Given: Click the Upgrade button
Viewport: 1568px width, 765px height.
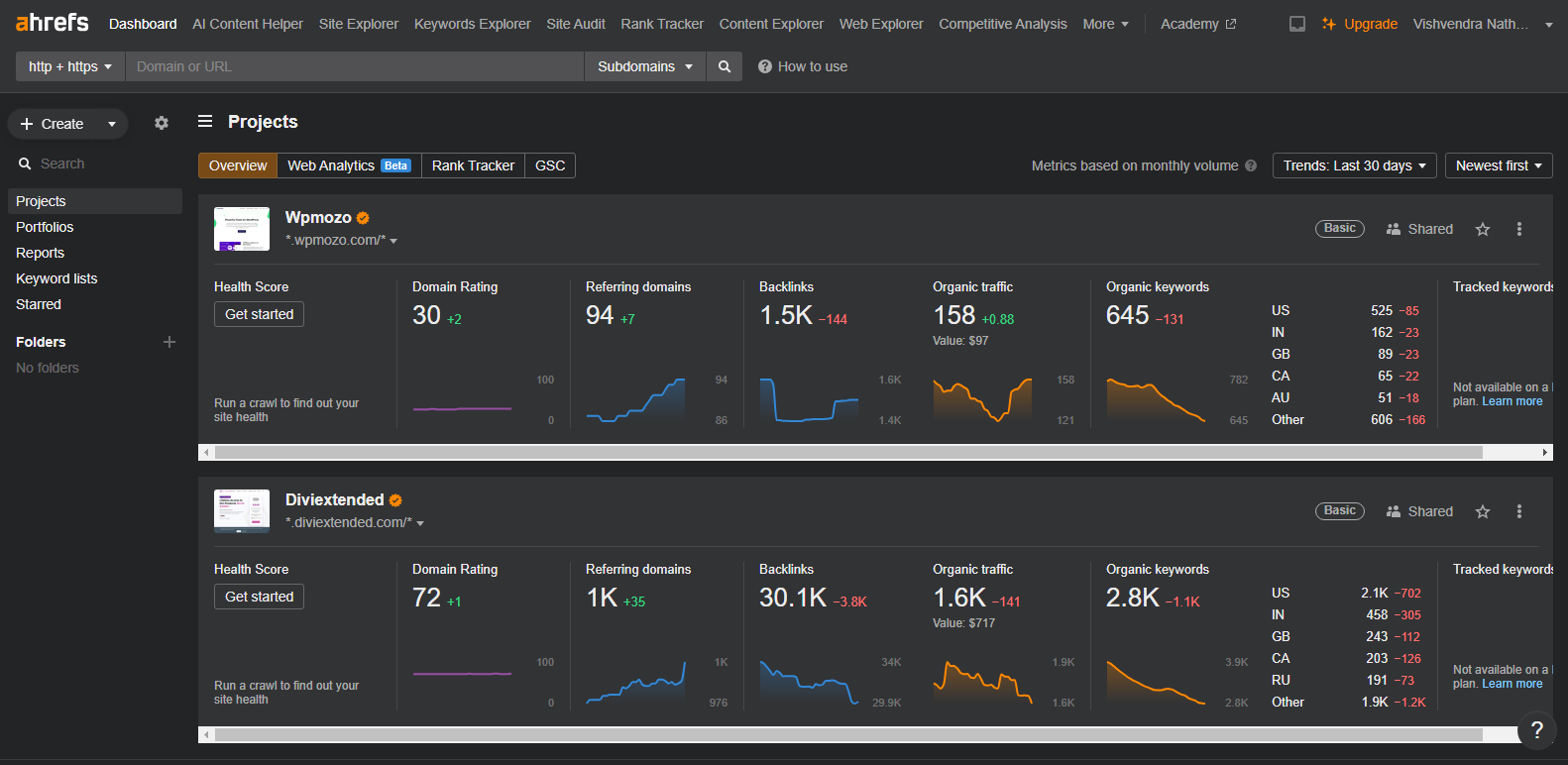Looking at the screenshot, I should click(1360, 24).
